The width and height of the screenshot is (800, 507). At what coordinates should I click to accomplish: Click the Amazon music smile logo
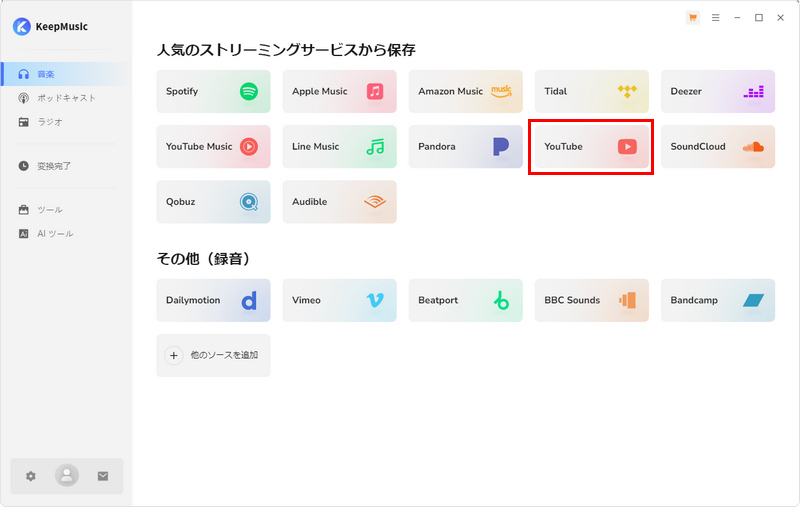point(501,91)
